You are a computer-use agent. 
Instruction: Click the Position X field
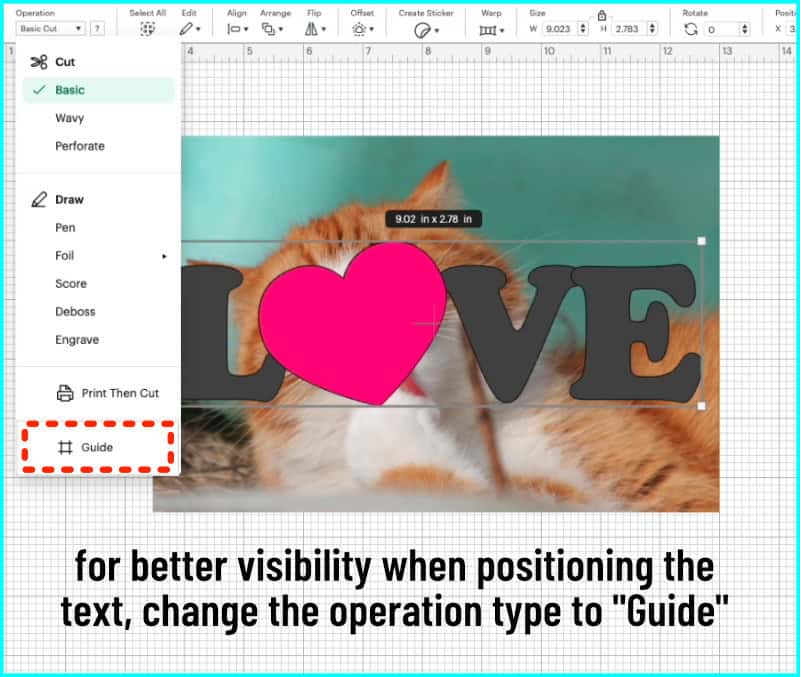[x=792, y=29]
